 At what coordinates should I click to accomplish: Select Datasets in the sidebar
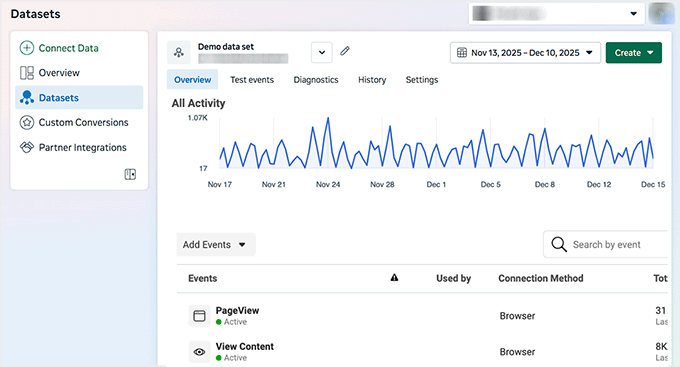click(x=79, y=98)
